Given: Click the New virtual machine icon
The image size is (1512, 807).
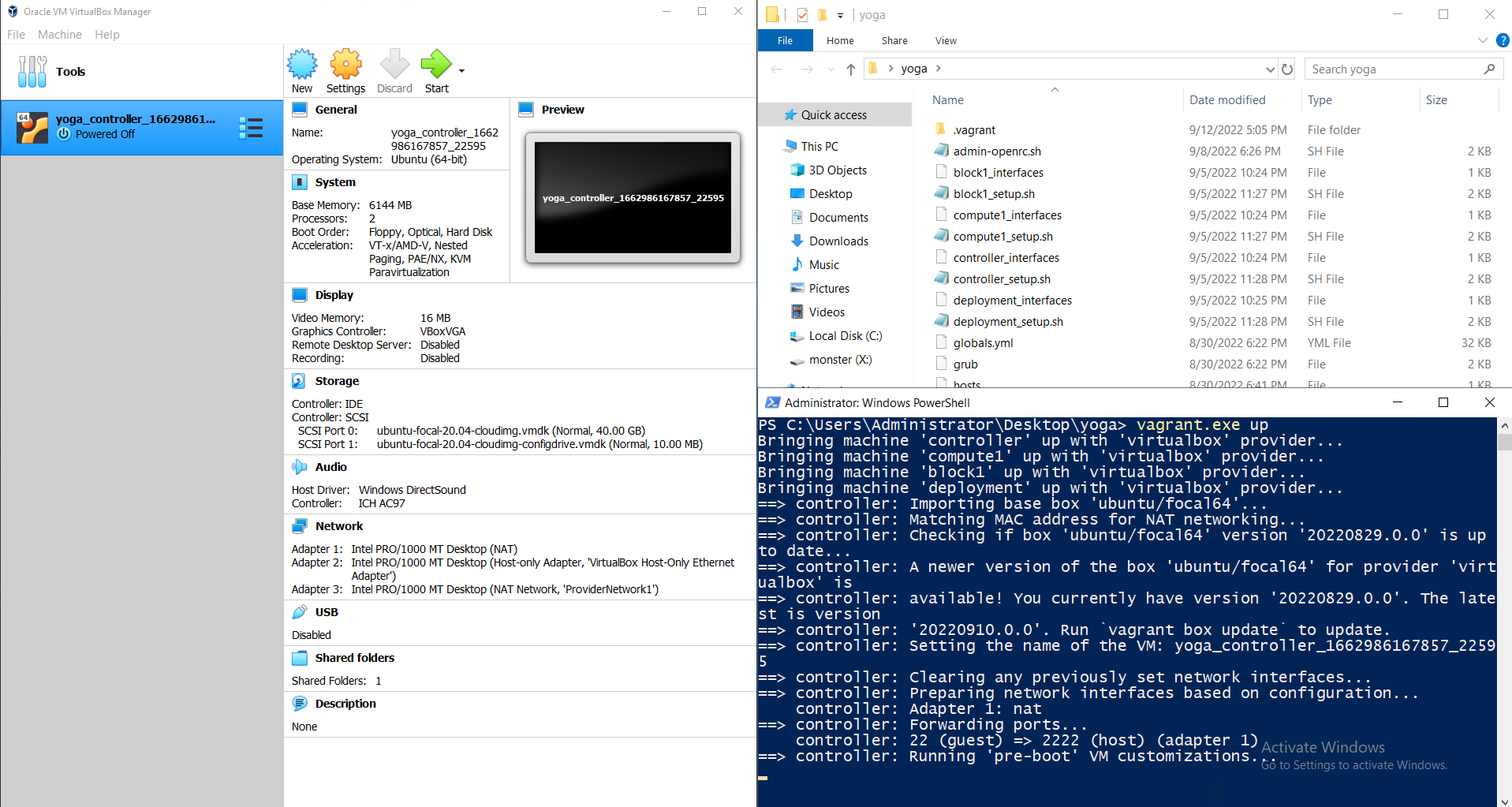Looking at the screenshot, I should coord(302,65).
